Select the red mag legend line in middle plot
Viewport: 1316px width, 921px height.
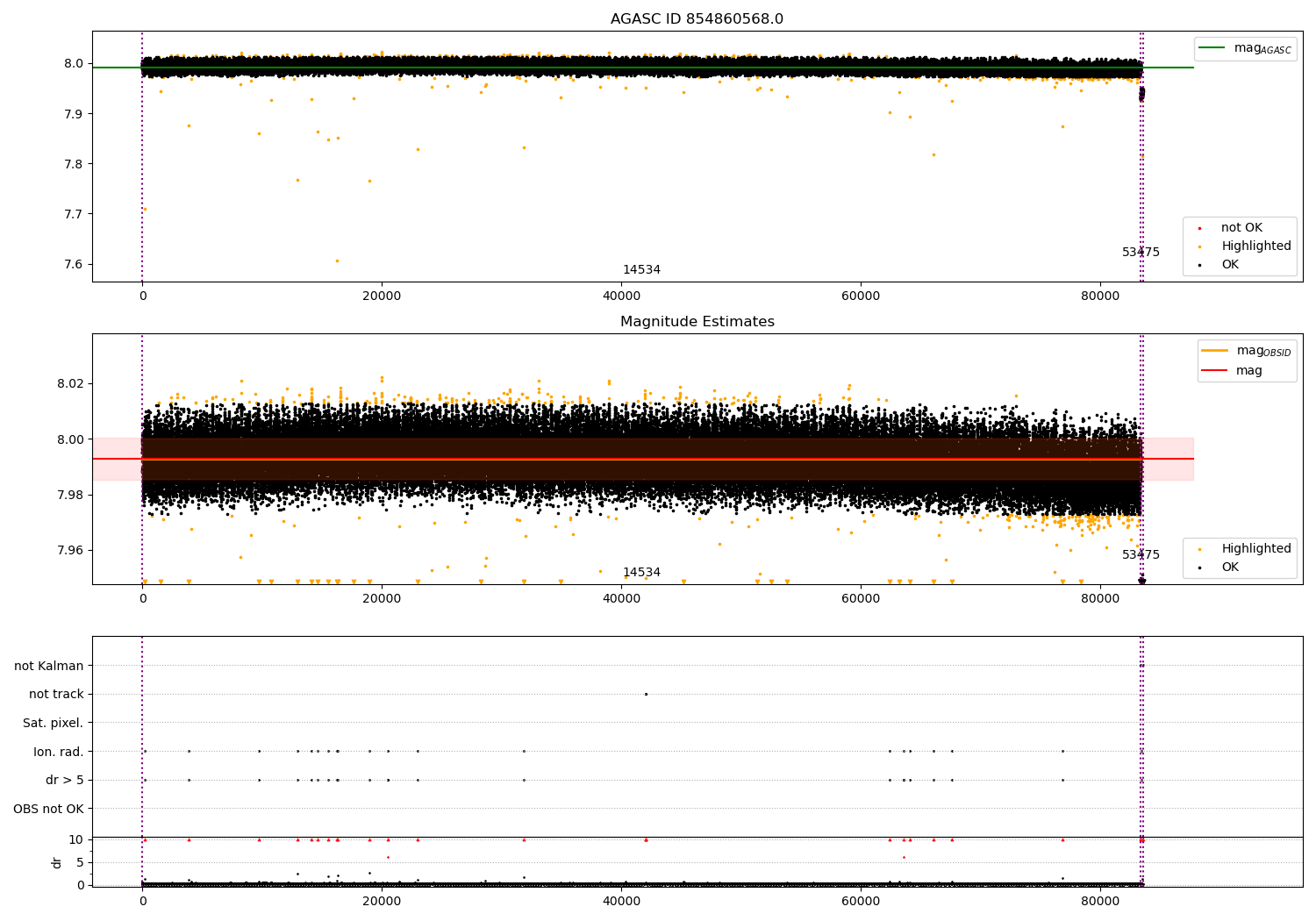point(1215,371)
